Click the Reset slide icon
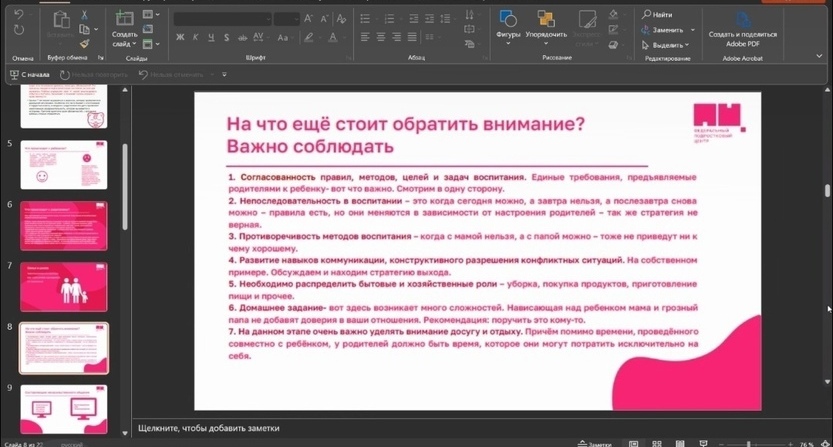This screenshot has width=833, height=447. [148, 29]
